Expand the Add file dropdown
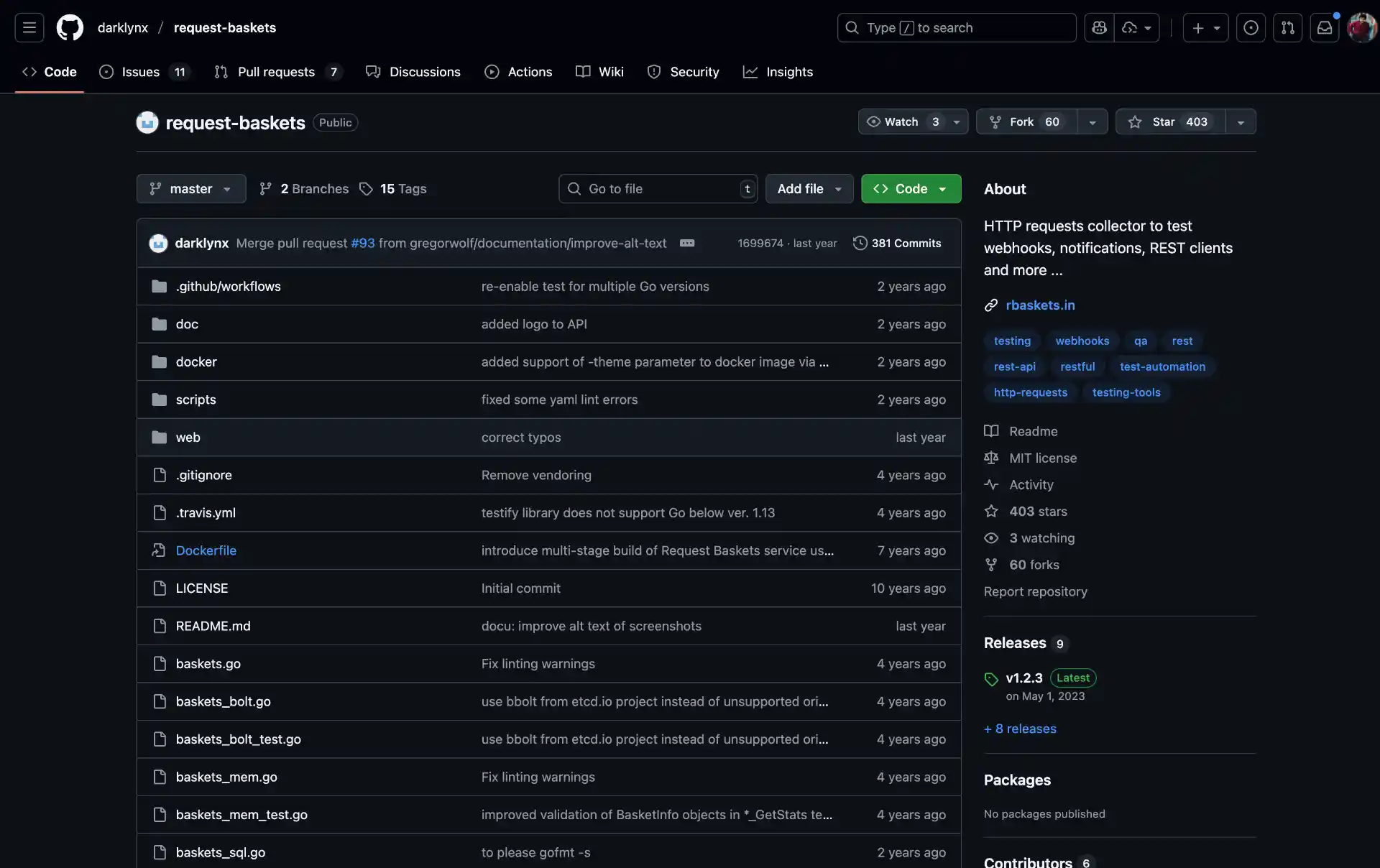The height and width of the screenshot is (868, 1380). [809, 188]
